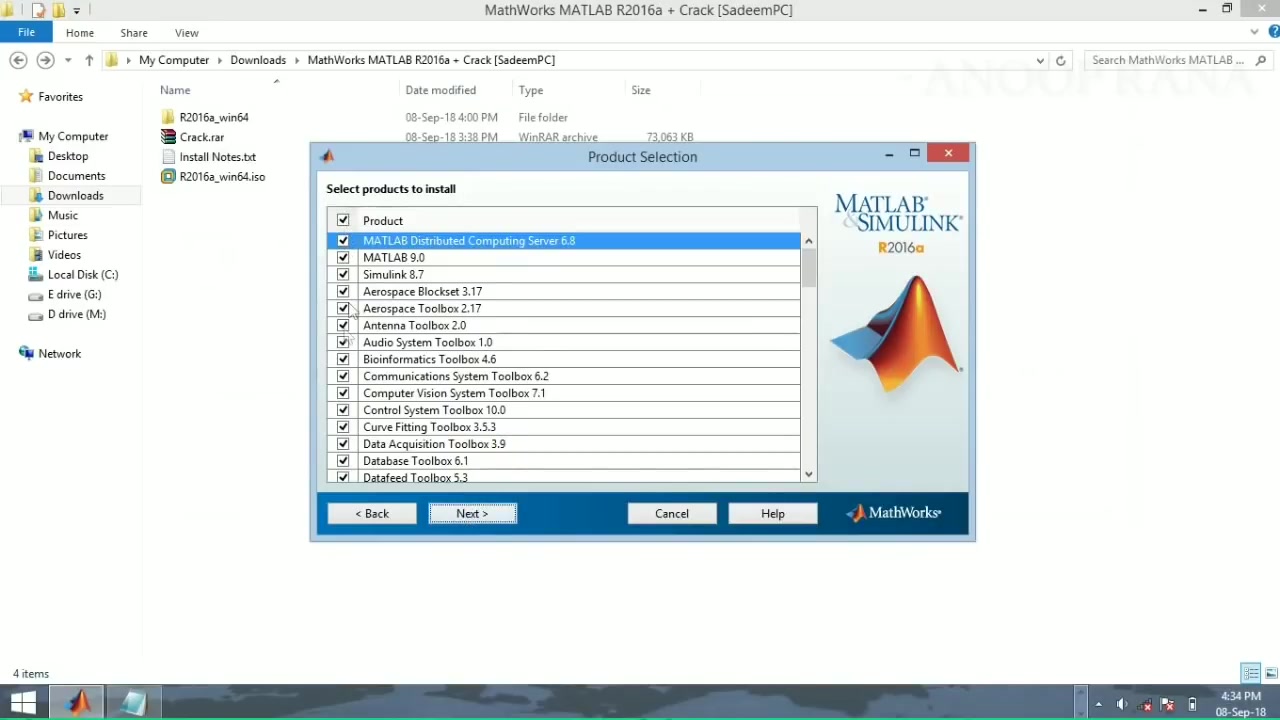Toggle the select-all Product header checkbox

[343, 220]
